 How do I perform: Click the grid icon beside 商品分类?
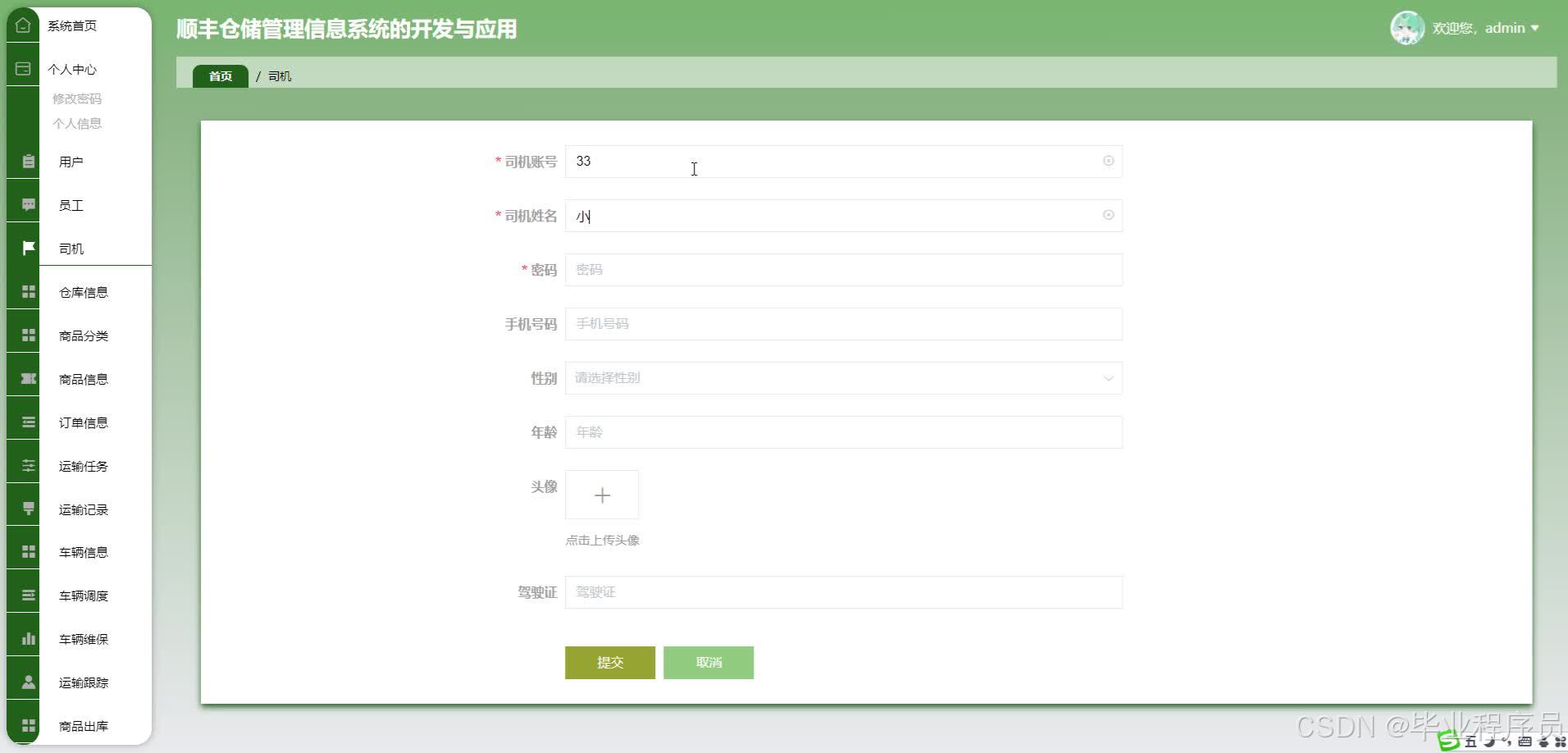[29, 335]
